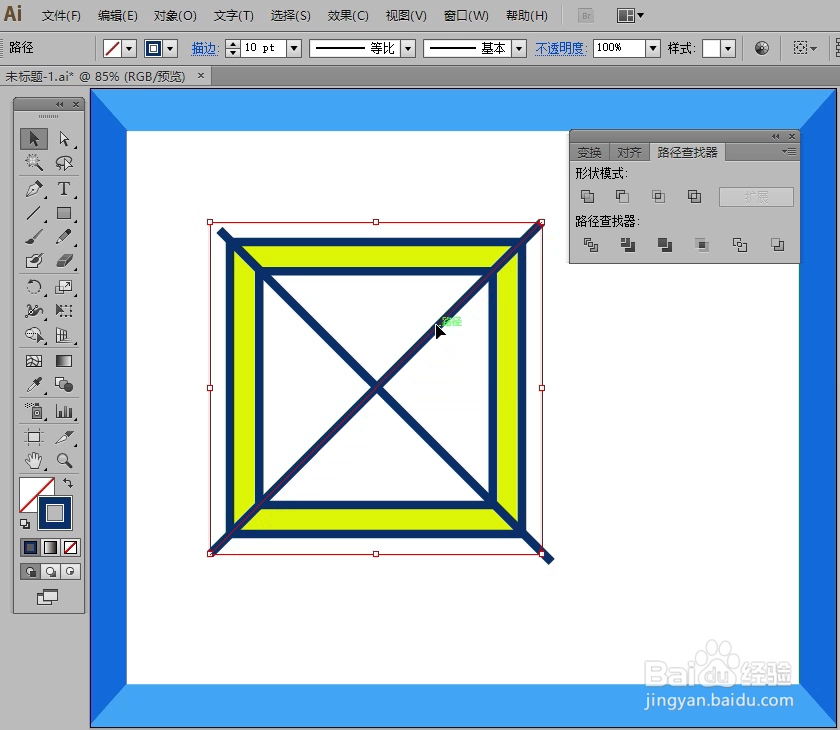
Task: Select the Warp tool
Action: click(34, 311)
